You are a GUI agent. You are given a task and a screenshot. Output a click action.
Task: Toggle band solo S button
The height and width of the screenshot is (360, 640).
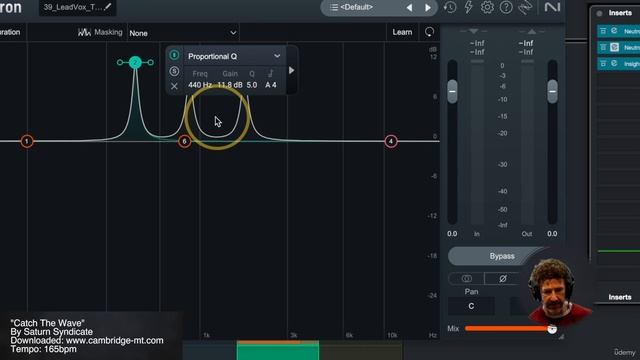click(174, 71)
